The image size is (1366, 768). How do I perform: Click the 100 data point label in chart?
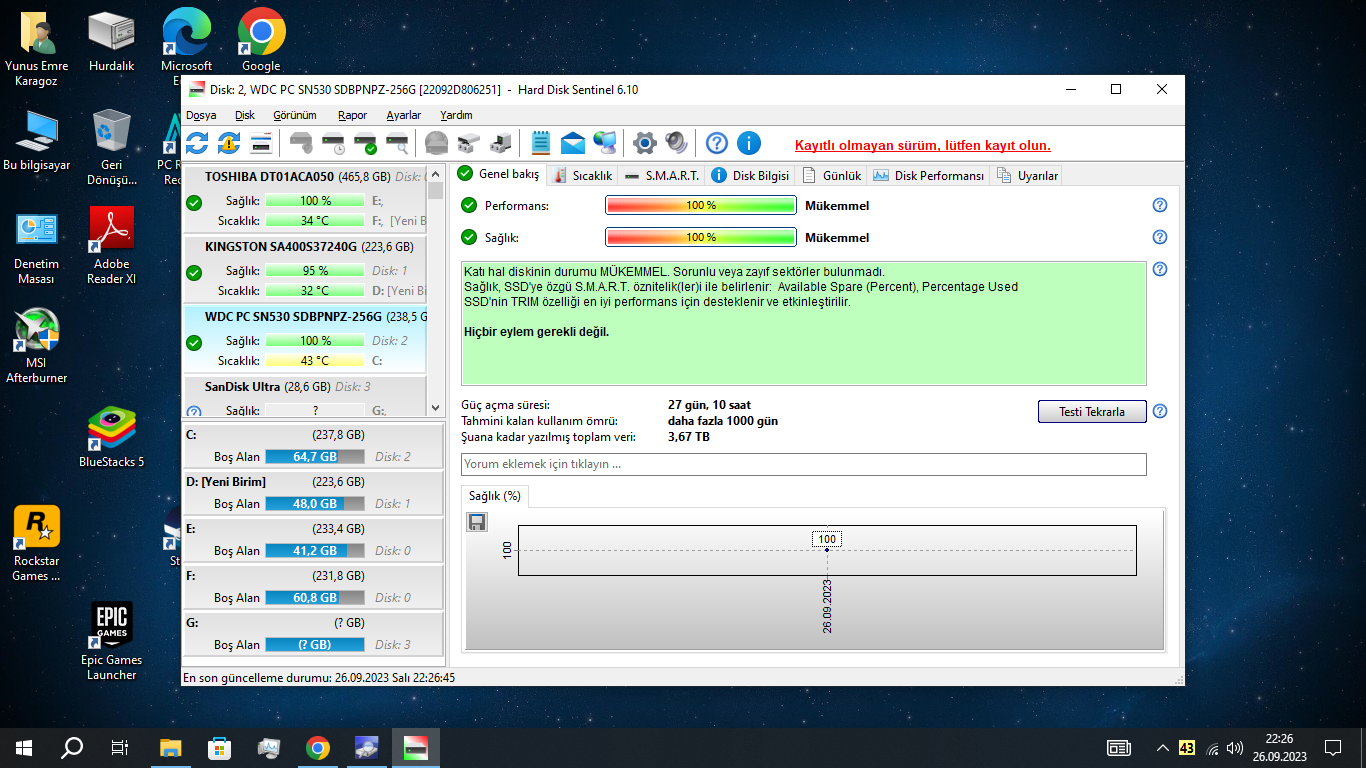(x=827, y=539)
